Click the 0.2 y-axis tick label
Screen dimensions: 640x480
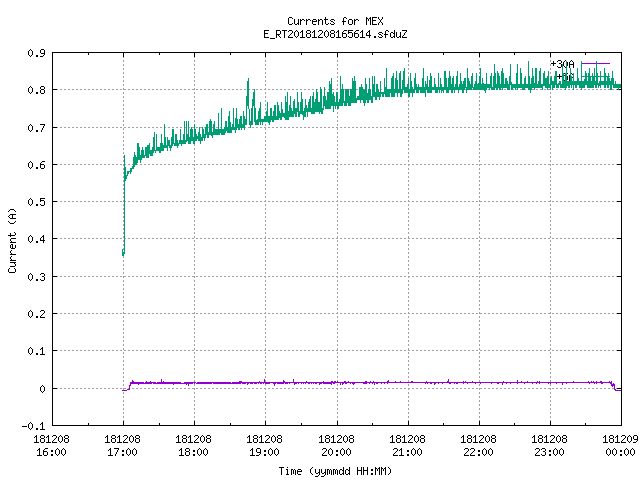(36, 314)
